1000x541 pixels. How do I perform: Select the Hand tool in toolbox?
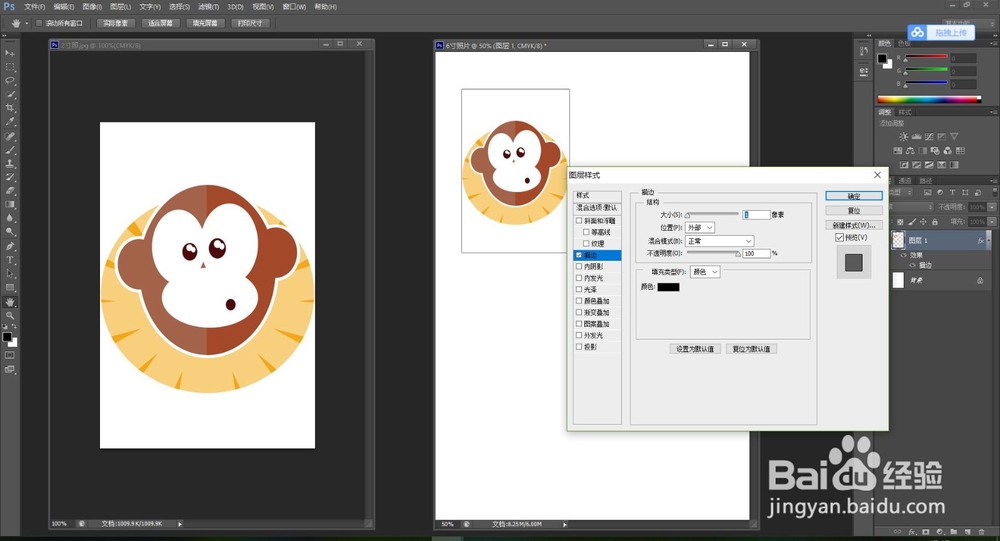10,302
